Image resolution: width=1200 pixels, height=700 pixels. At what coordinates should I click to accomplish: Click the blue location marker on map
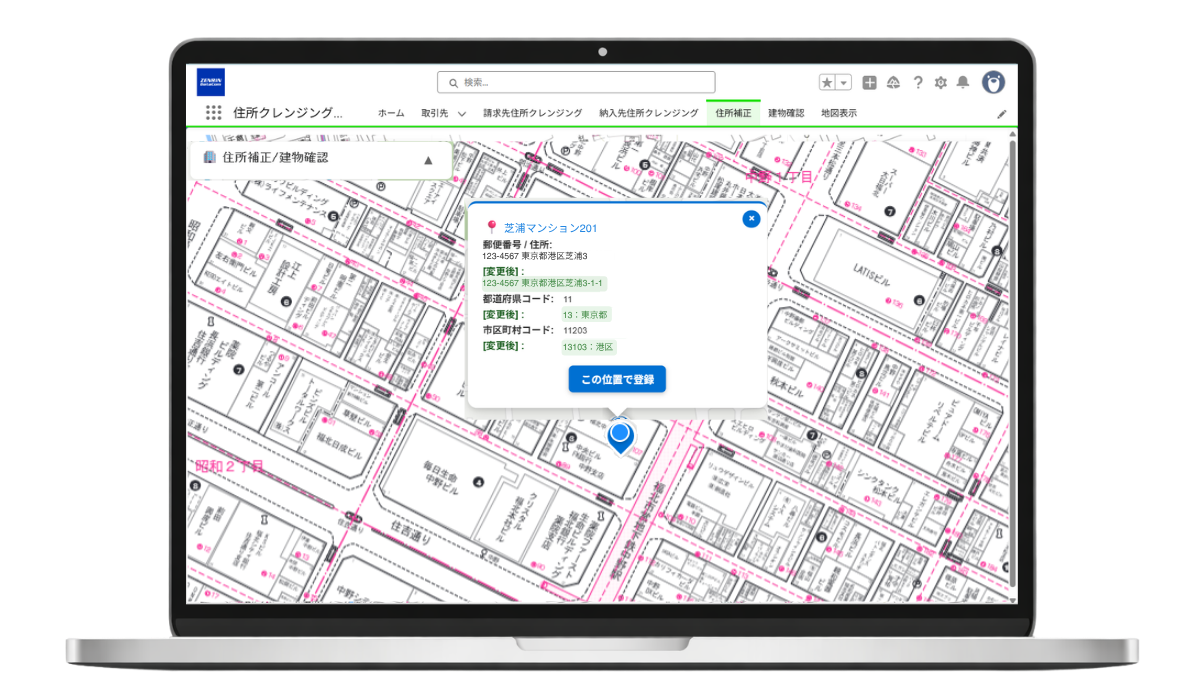621,436
